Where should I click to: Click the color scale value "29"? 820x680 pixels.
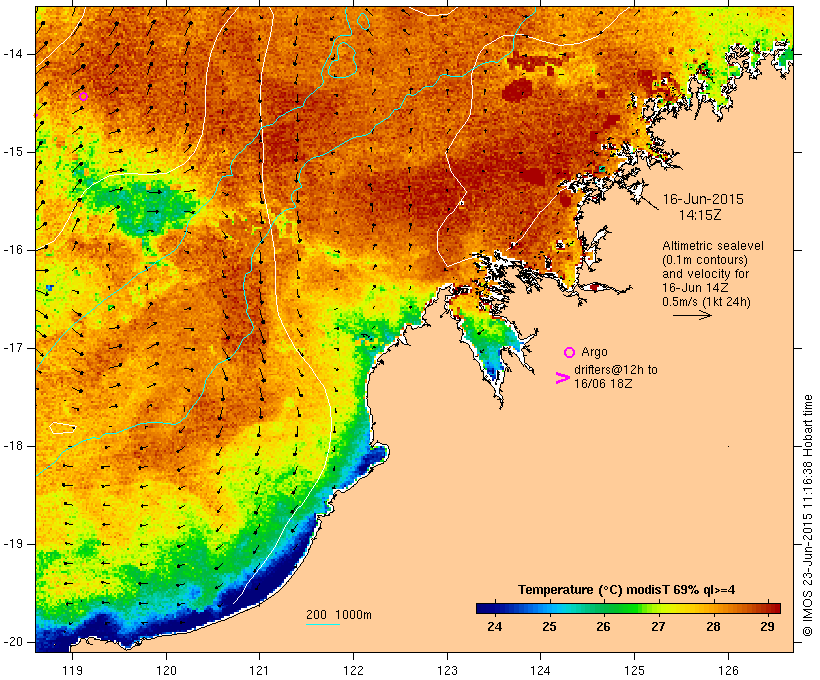pyautogui.click(x=767, y=627)
